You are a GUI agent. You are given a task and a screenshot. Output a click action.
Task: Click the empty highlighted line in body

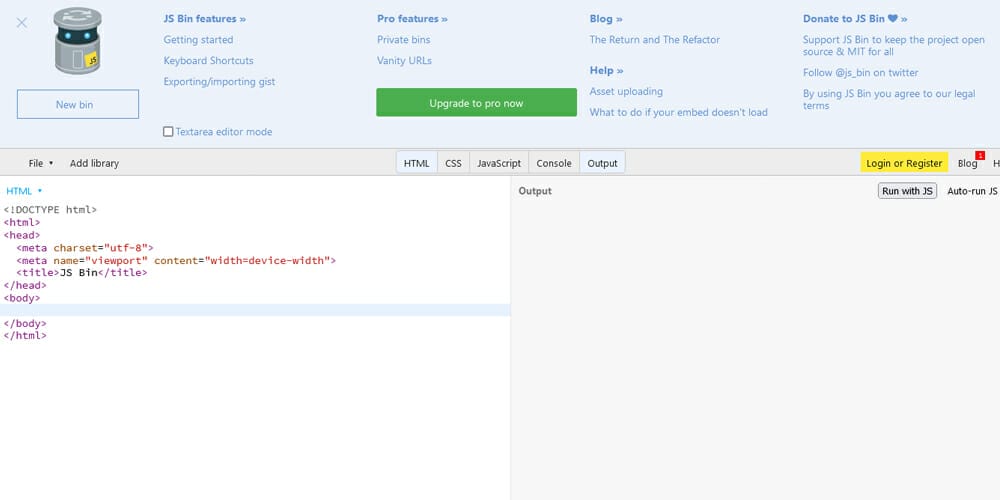coord(255,310)
